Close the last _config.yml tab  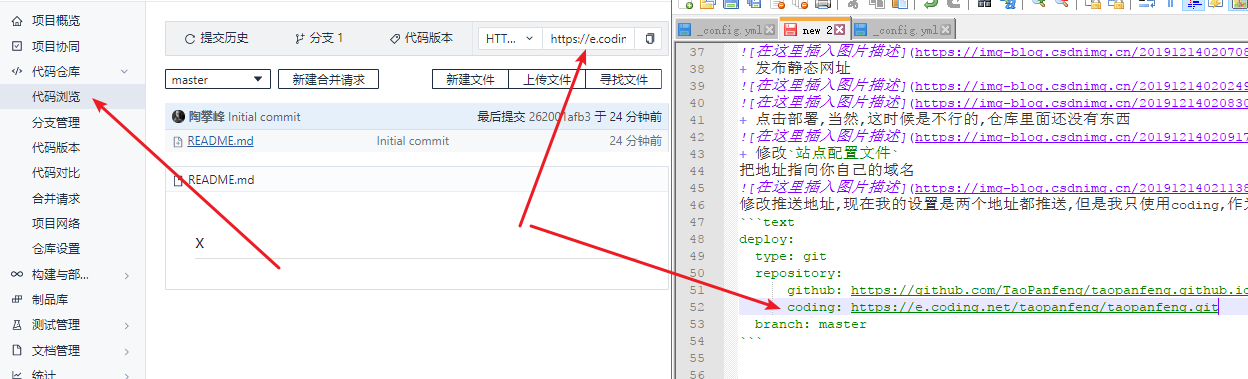pyautogui.click(x=948, y=29)
